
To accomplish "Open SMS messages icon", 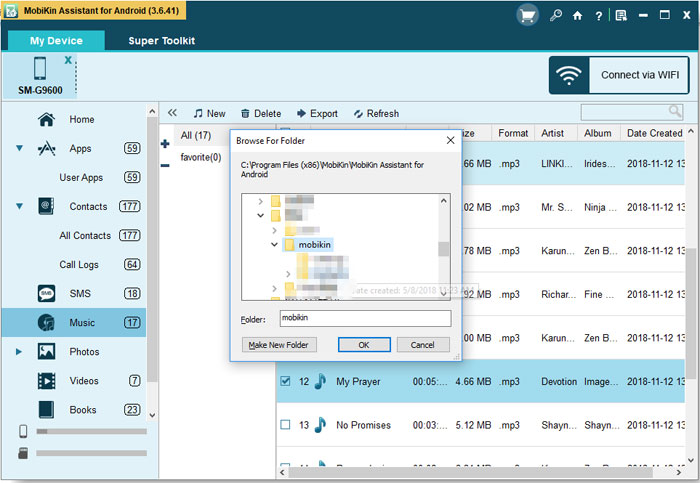I will click(46, 293).
